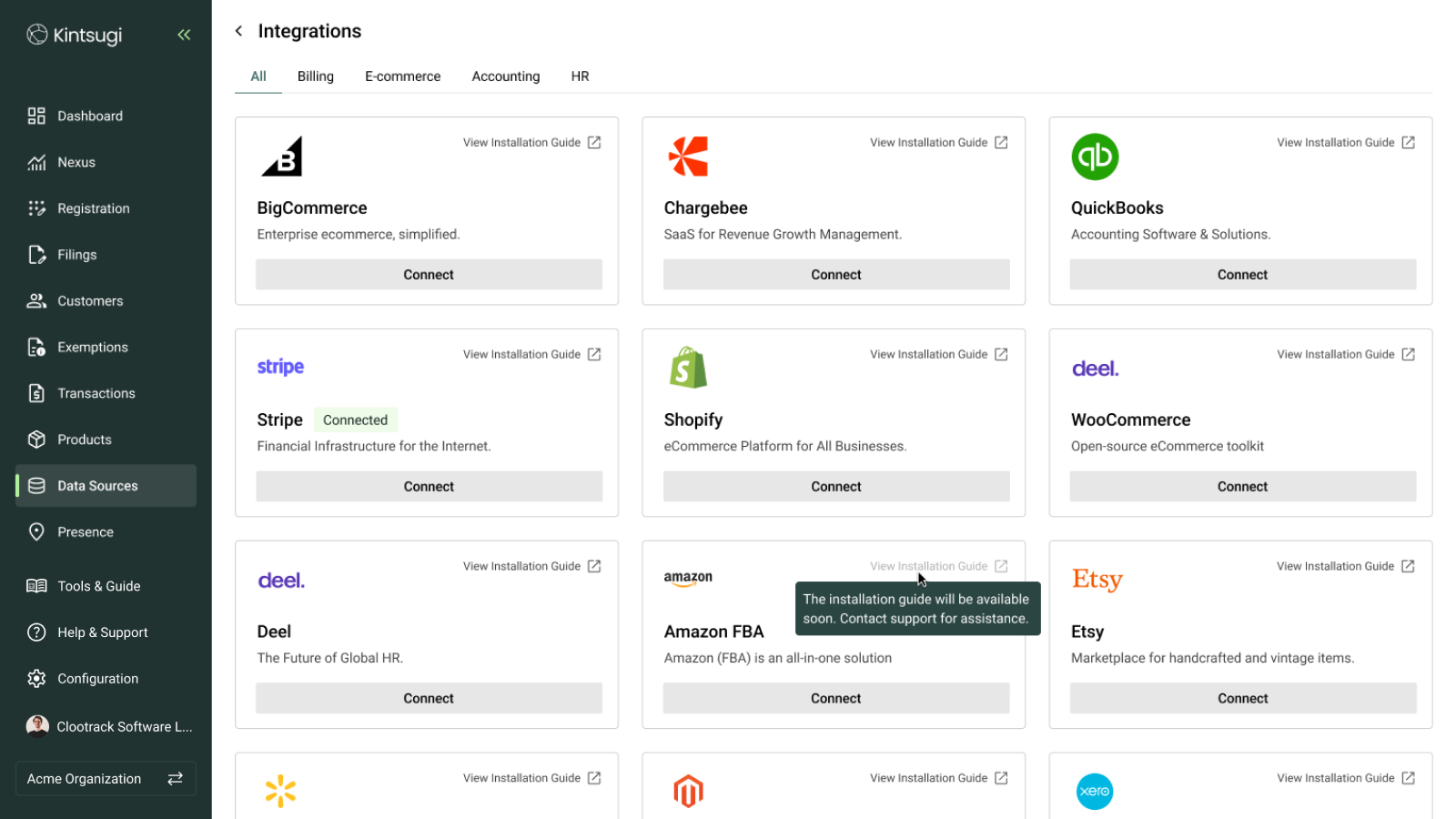The image size is (1456, 819).
Task: Switch to the E-commerce tab
Action: coord(403,76)
